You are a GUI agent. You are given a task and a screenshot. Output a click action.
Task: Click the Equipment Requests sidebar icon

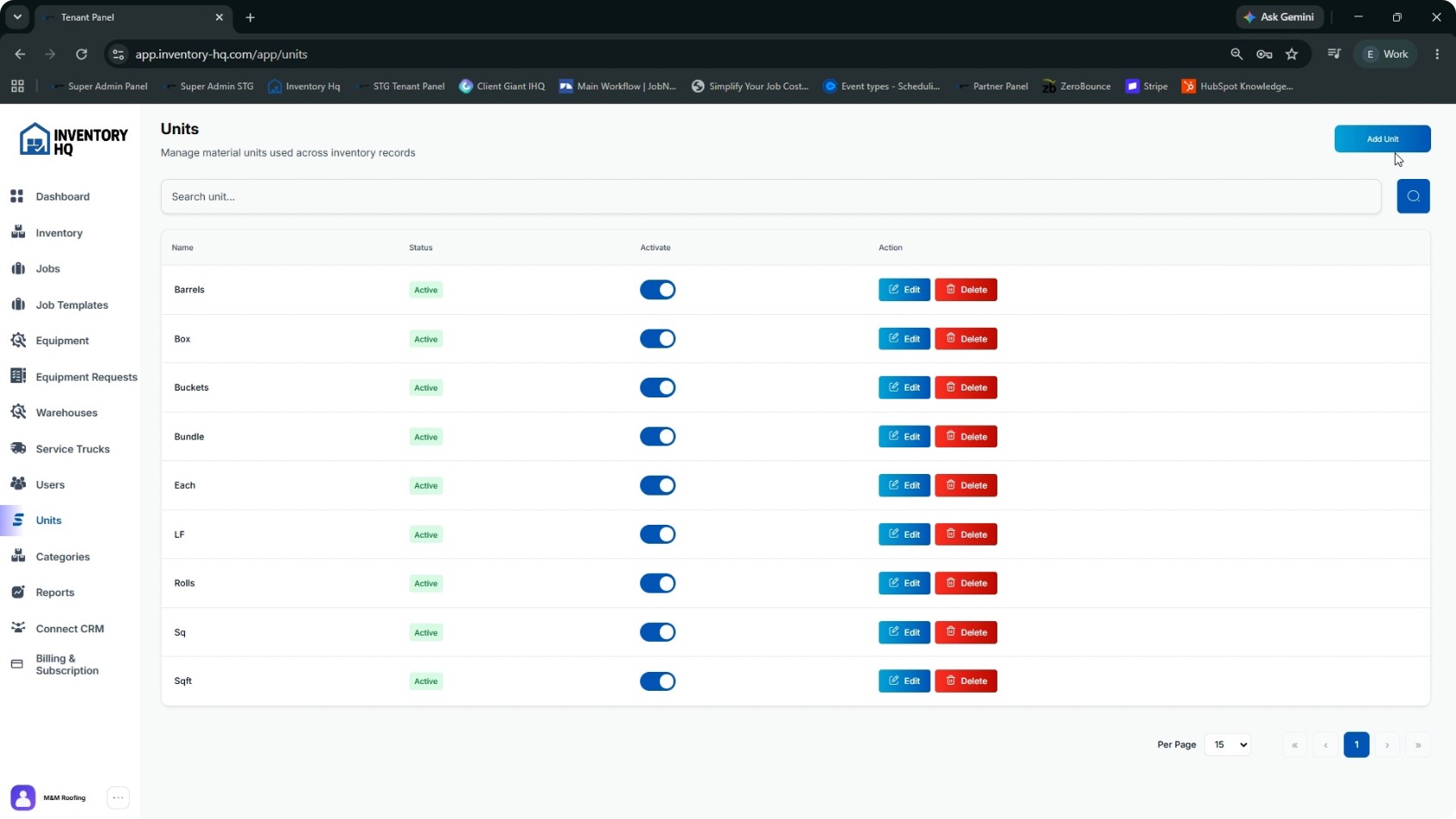coord(17,376)
